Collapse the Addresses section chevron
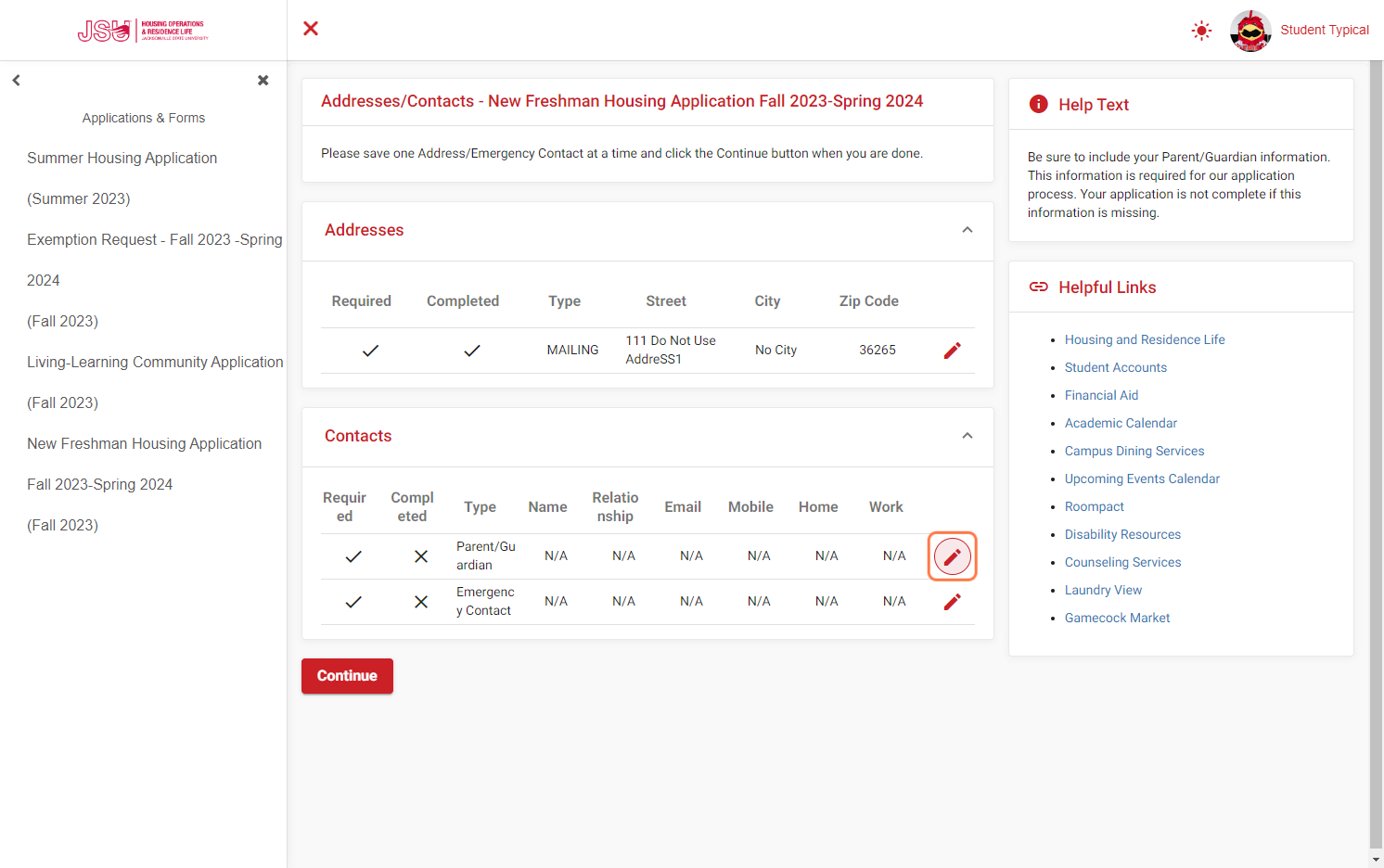The height and width of the screenshot is (868, 1384). (x=968, y=230)
